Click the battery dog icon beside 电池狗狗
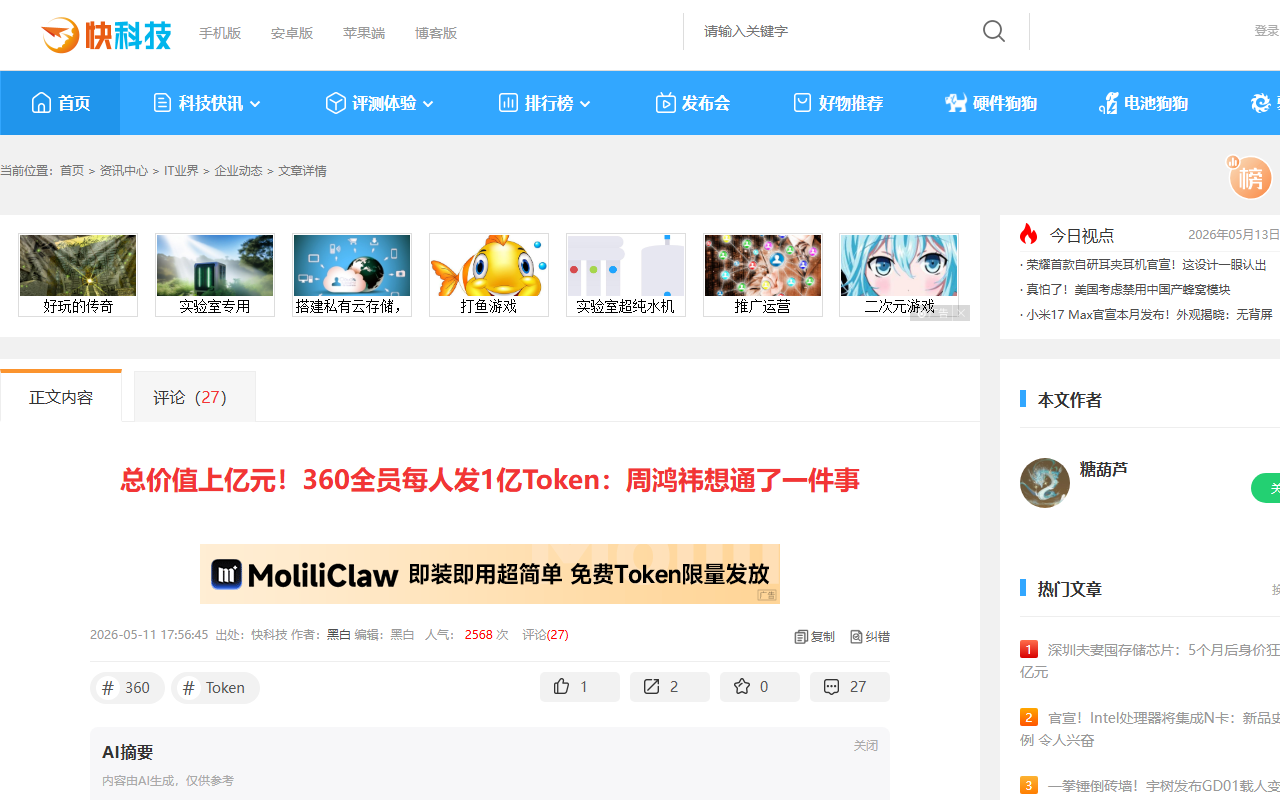Screen dimensions: 1280x800 (1108, 103)
